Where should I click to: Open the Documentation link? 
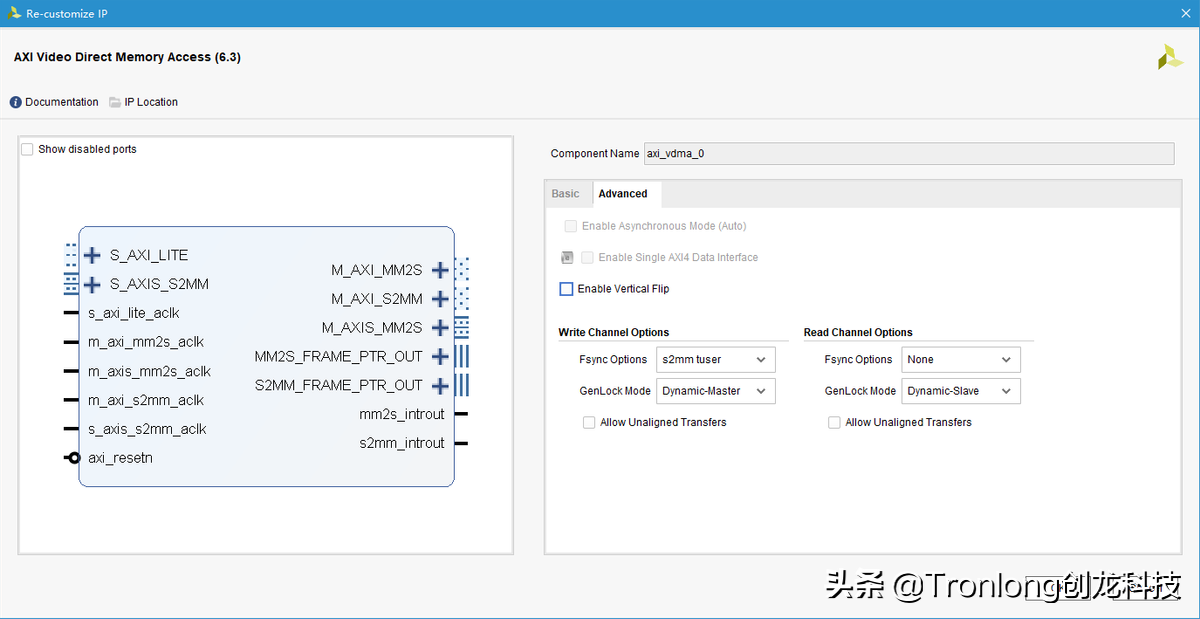tap(62, 101)
